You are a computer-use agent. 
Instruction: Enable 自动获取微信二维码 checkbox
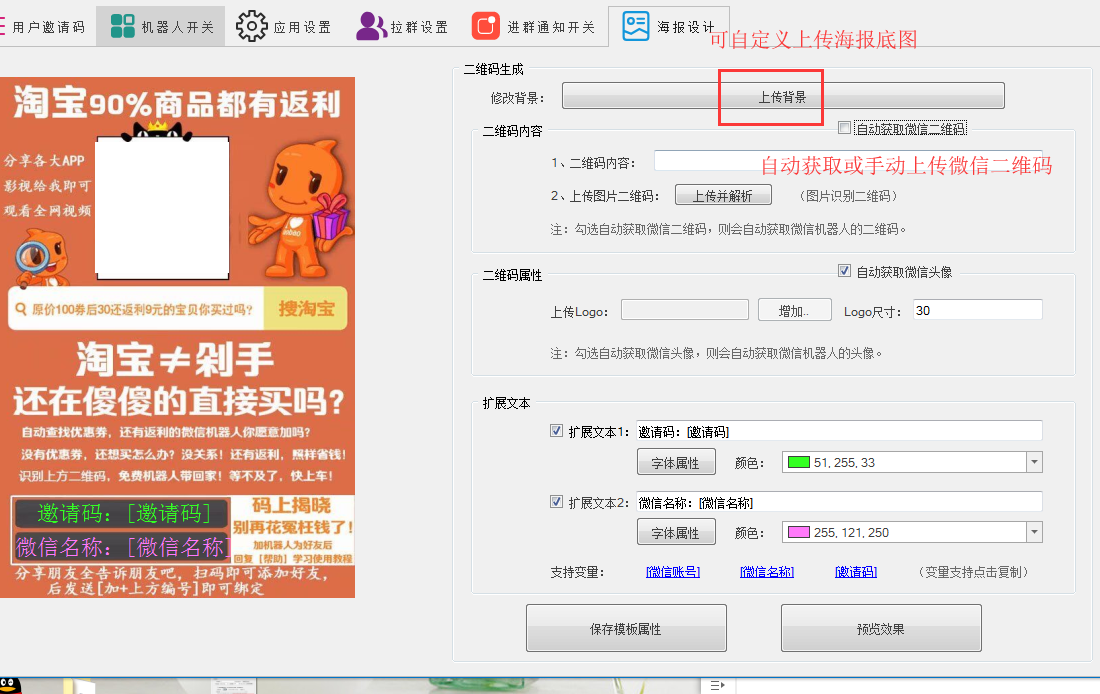click(x=845, y=128)
